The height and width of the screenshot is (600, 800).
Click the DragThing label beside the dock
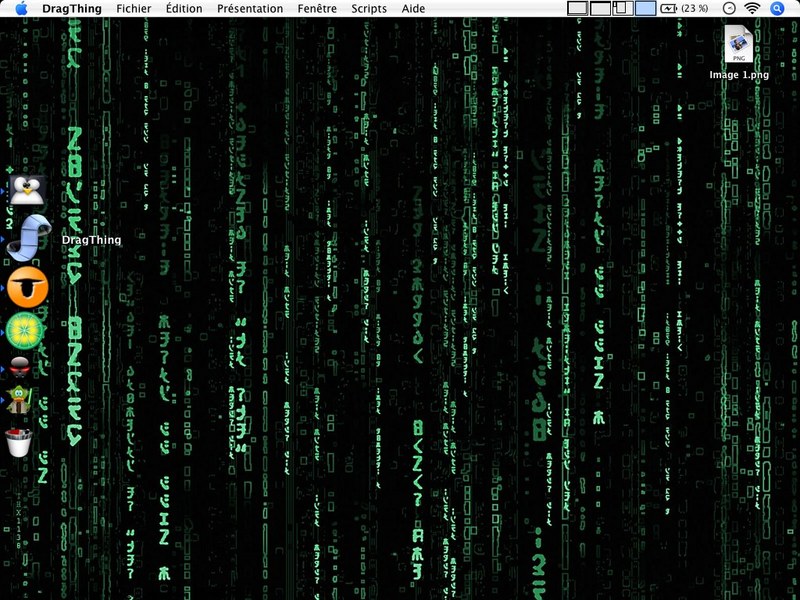pos(91,240)
